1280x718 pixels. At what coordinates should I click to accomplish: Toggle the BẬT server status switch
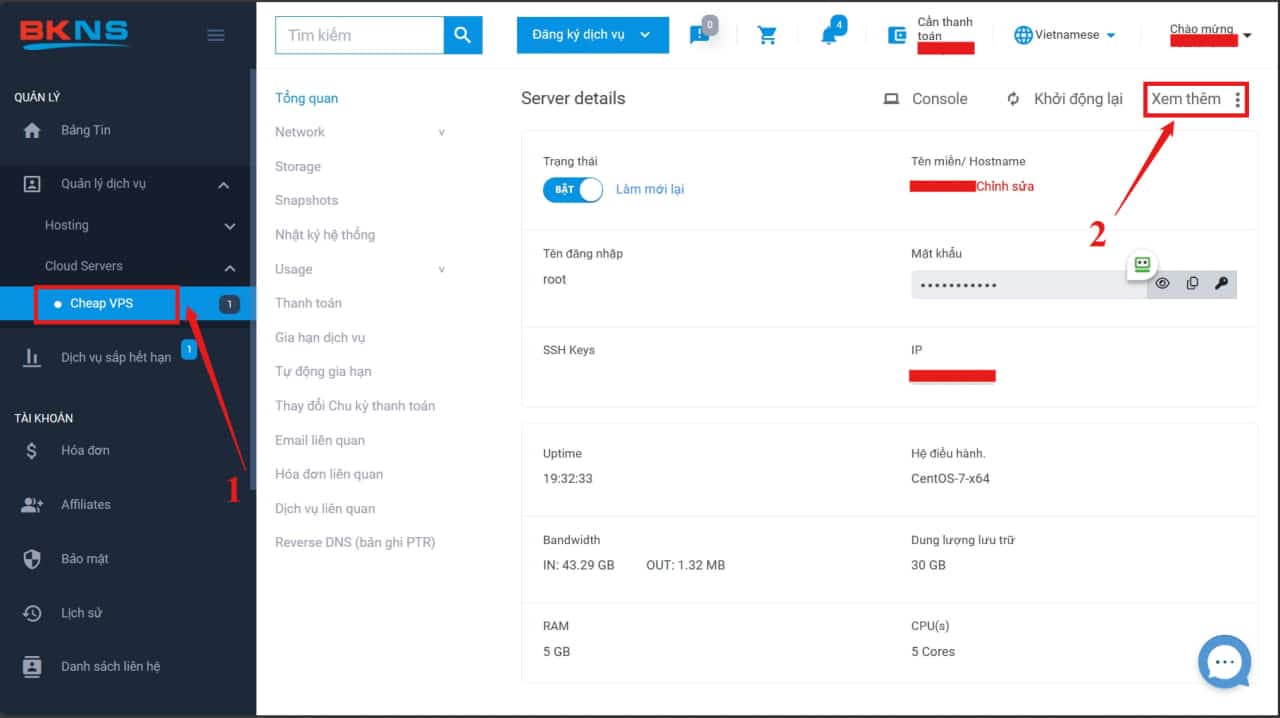(x=573, y=189)
